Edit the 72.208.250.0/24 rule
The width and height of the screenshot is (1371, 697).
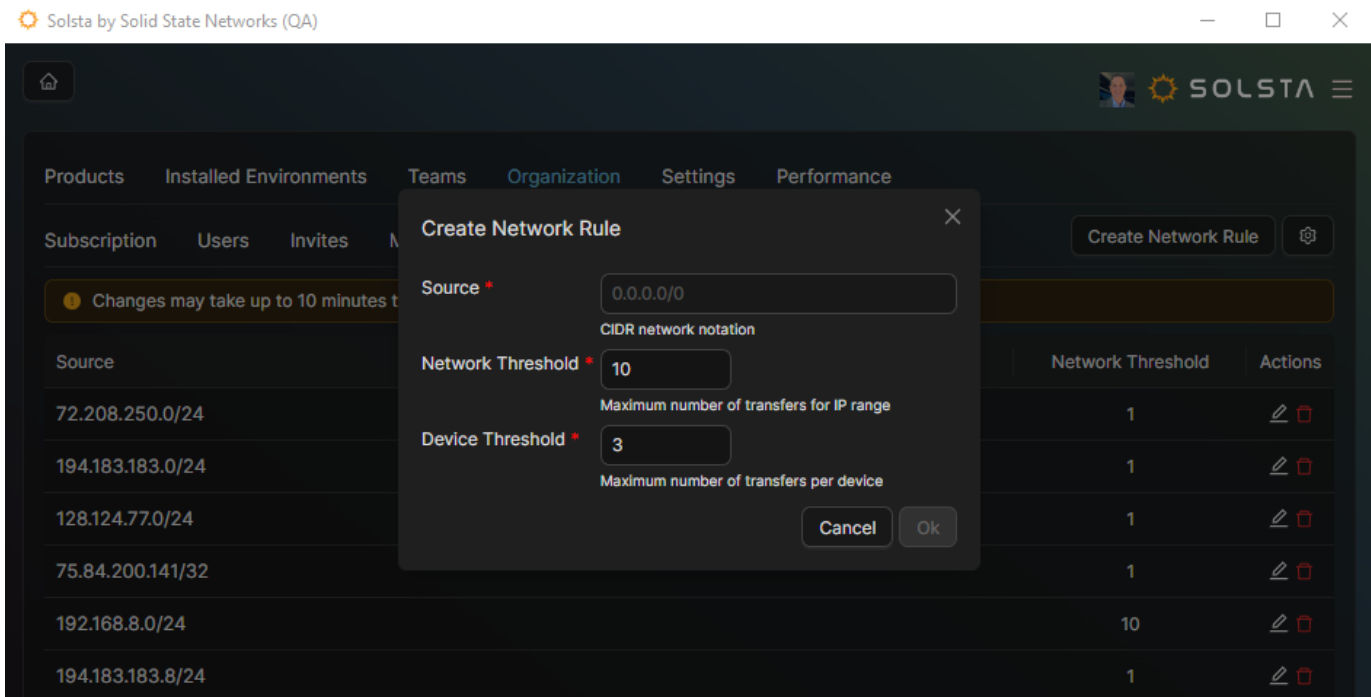(1278, 414)
